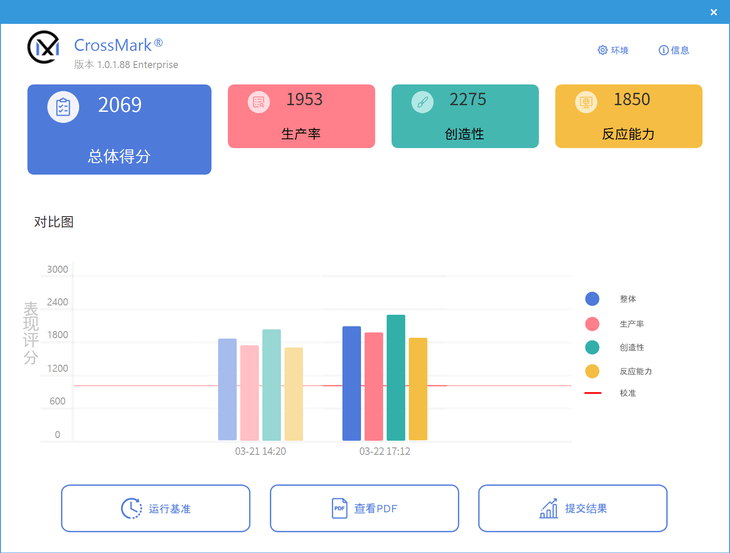Click the PDF file icon
Screen dimensions: 730x553
pos(340,508)
